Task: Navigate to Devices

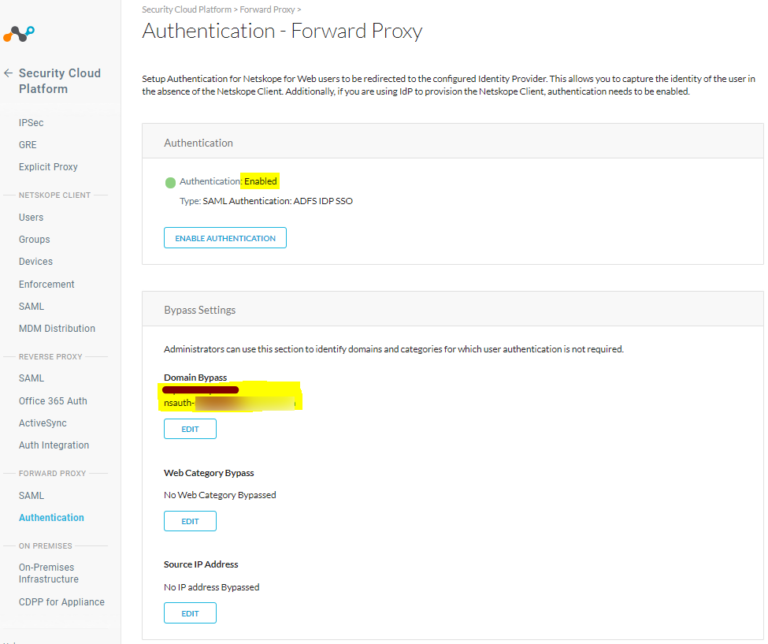Action: coord(35,262)
